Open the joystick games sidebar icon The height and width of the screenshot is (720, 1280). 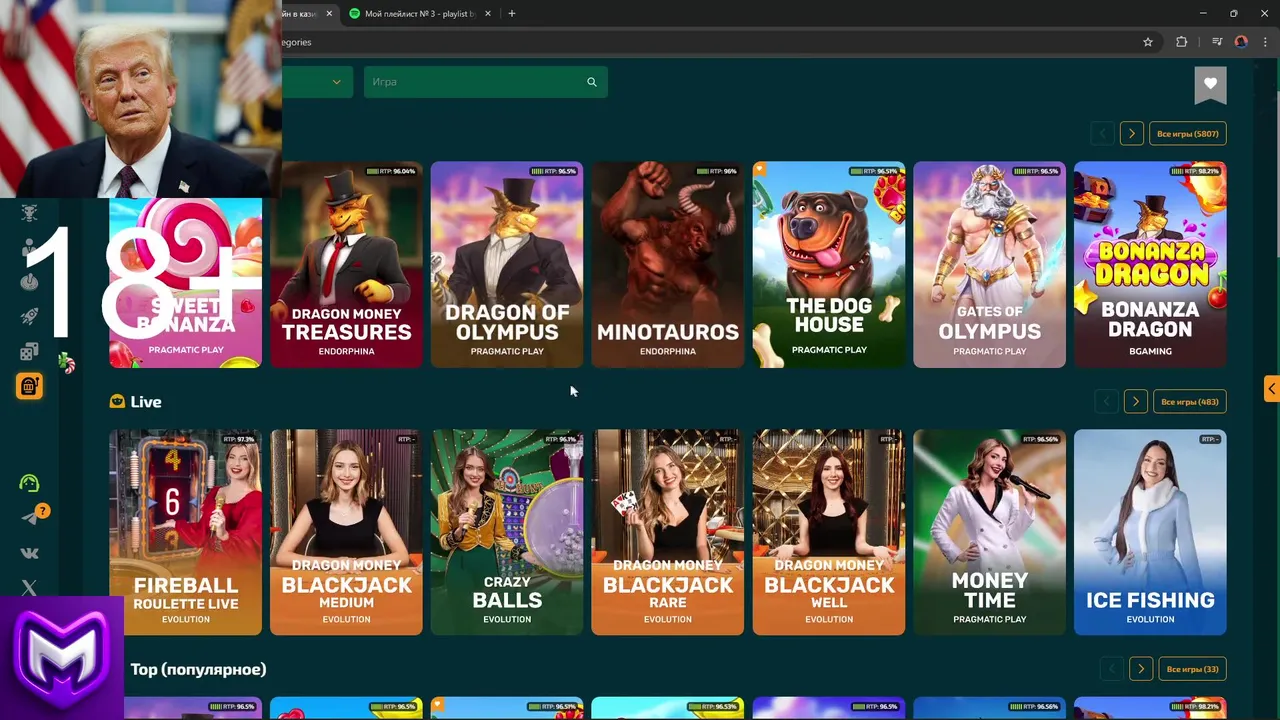point(29,281)
